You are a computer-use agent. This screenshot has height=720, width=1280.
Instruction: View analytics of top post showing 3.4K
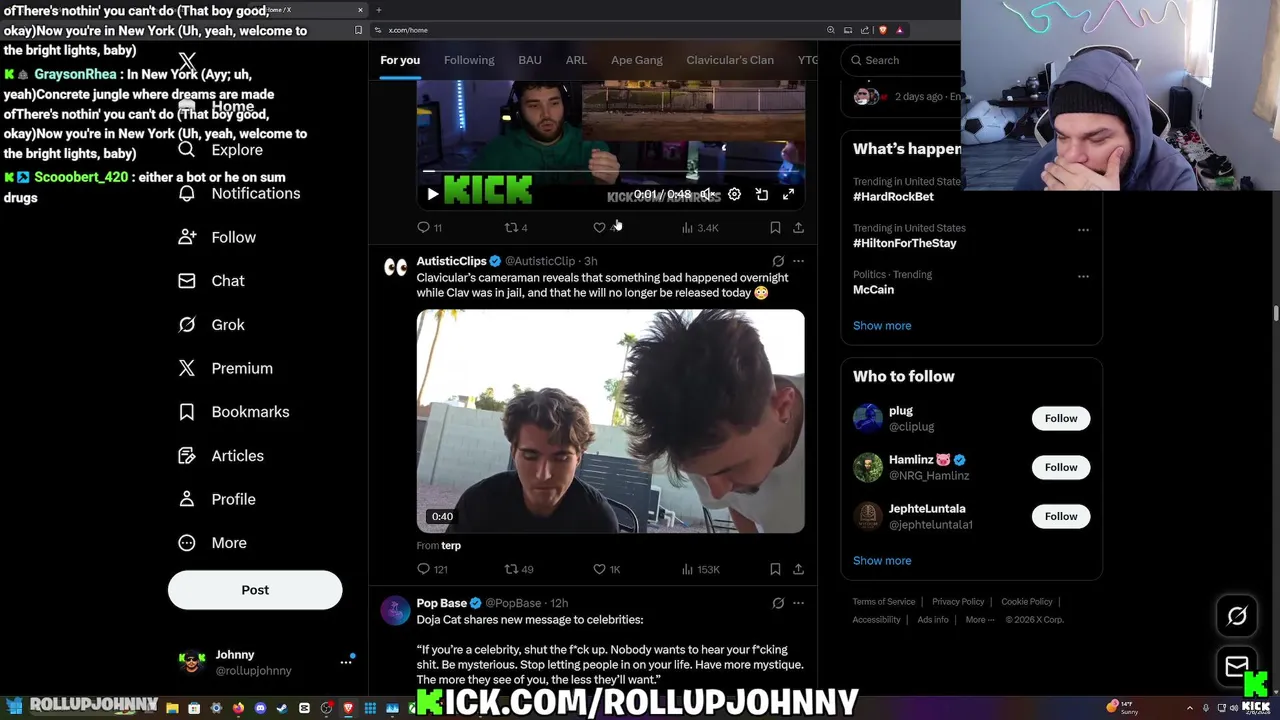pos(700,228)
